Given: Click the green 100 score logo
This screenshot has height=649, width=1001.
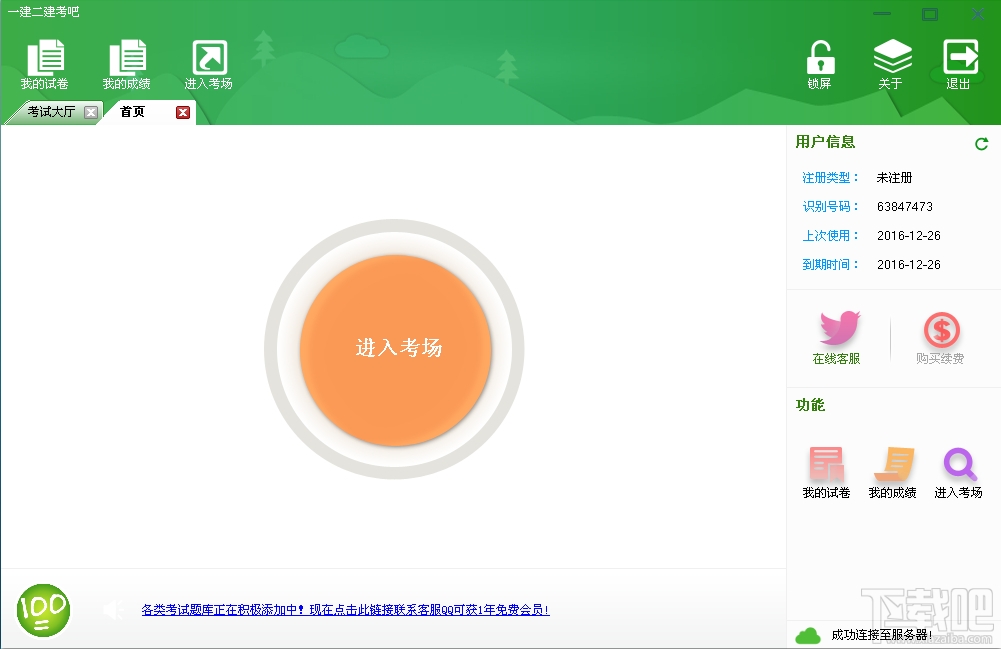Looking at the screenshot, I should 43,610.
